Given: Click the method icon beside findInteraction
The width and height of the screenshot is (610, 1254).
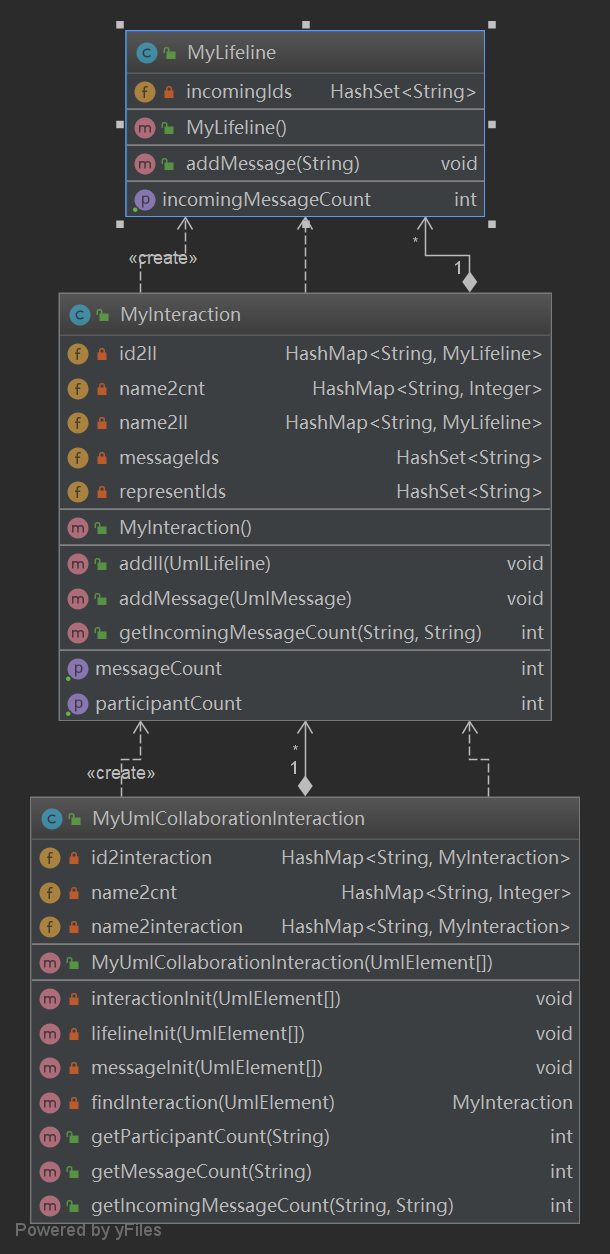Looking at the screenshot, I should [x=49, y=1103].
